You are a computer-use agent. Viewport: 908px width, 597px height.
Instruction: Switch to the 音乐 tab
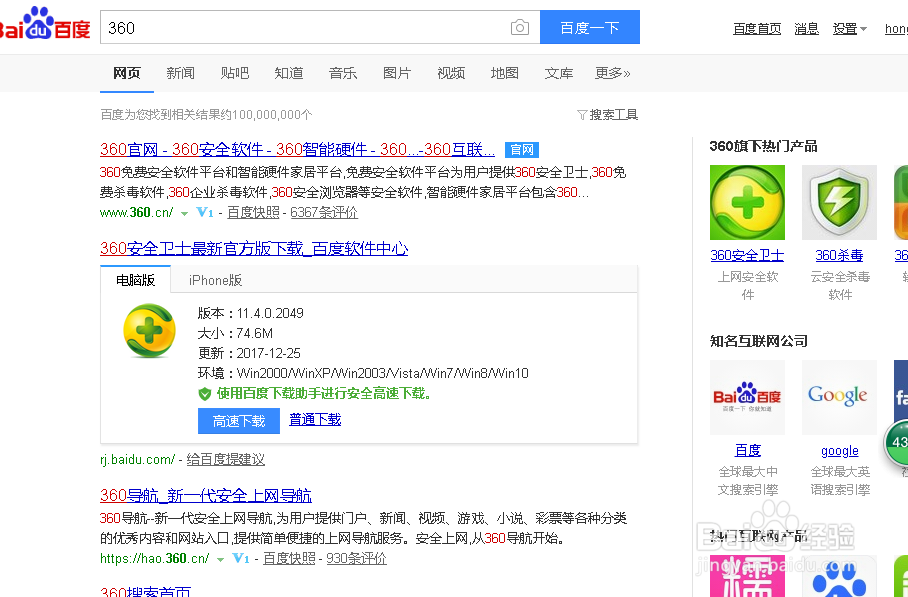(343, 73)
